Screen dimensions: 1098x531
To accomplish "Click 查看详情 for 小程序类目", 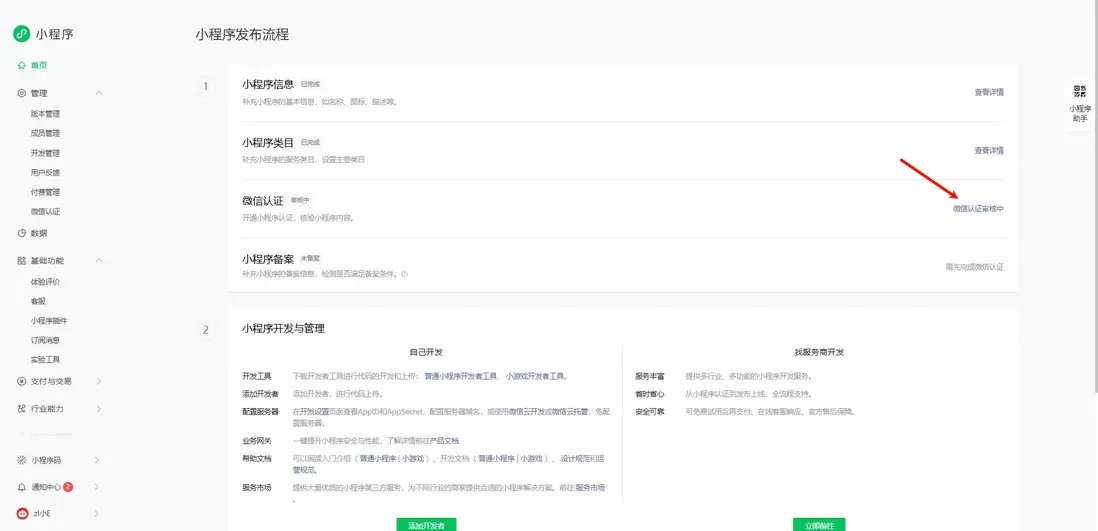I will pyautogui.click(x=989, y=150).
